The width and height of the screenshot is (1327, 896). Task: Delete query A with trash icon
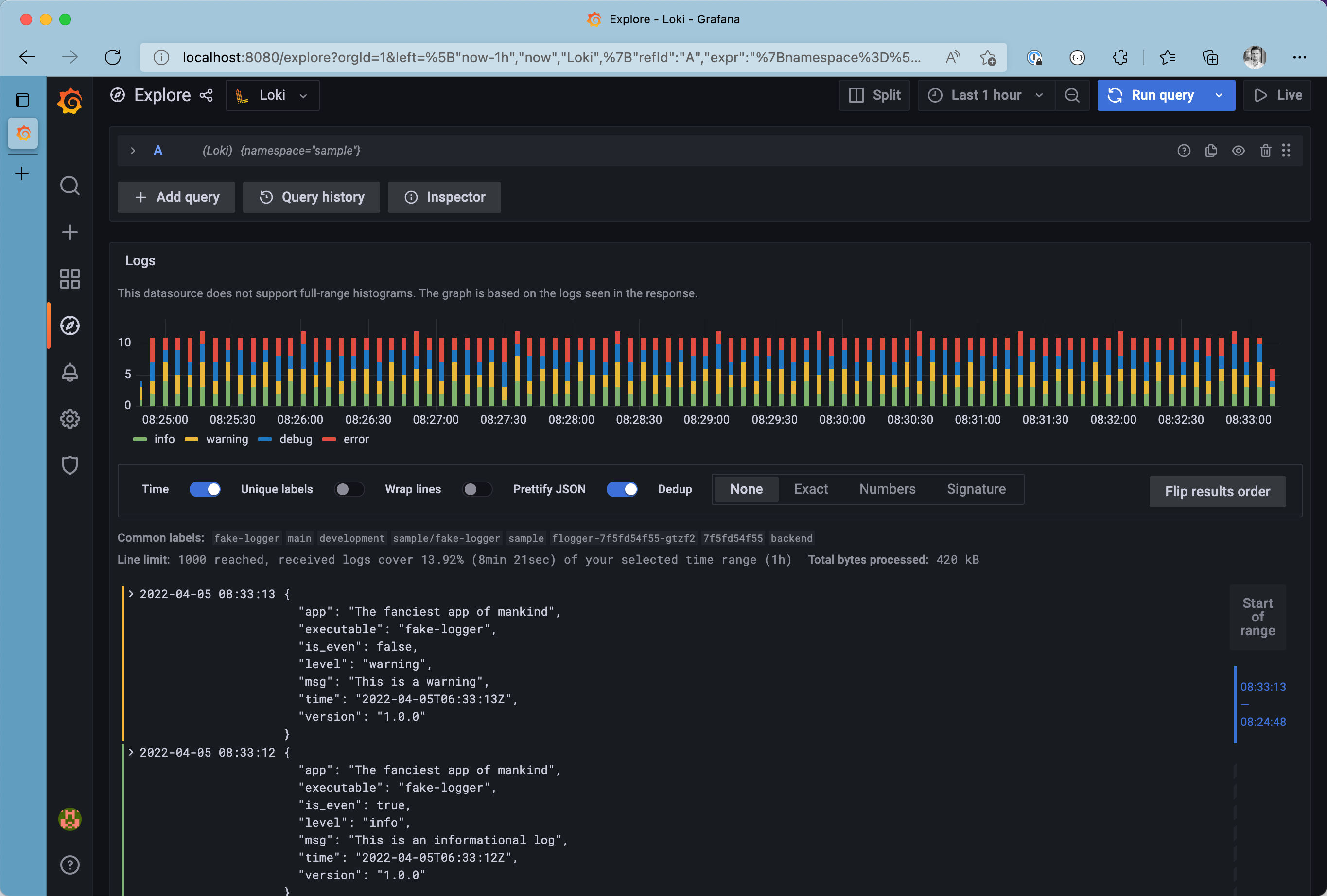1265,151
